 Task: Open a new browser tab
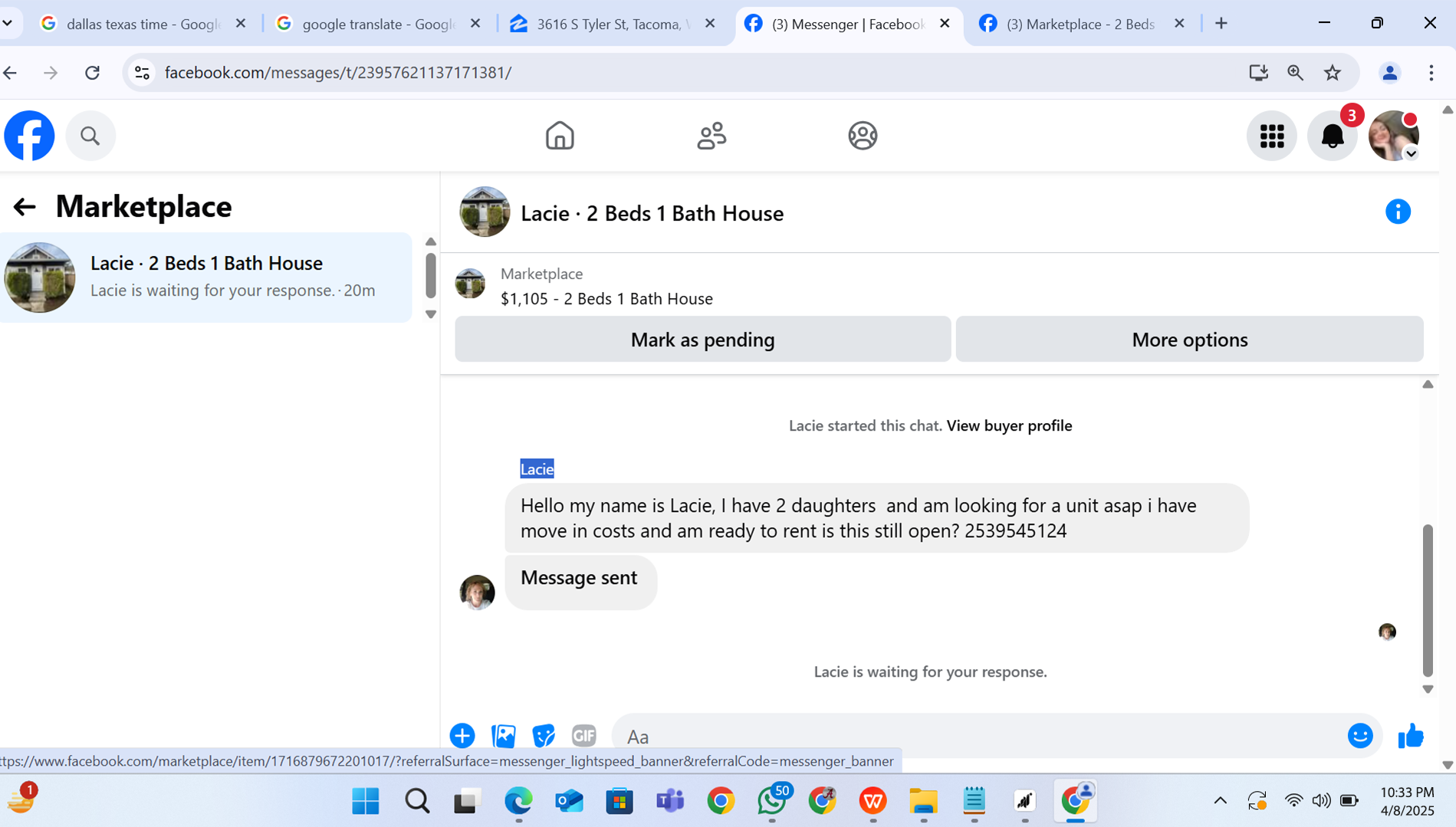point(1221,24)
